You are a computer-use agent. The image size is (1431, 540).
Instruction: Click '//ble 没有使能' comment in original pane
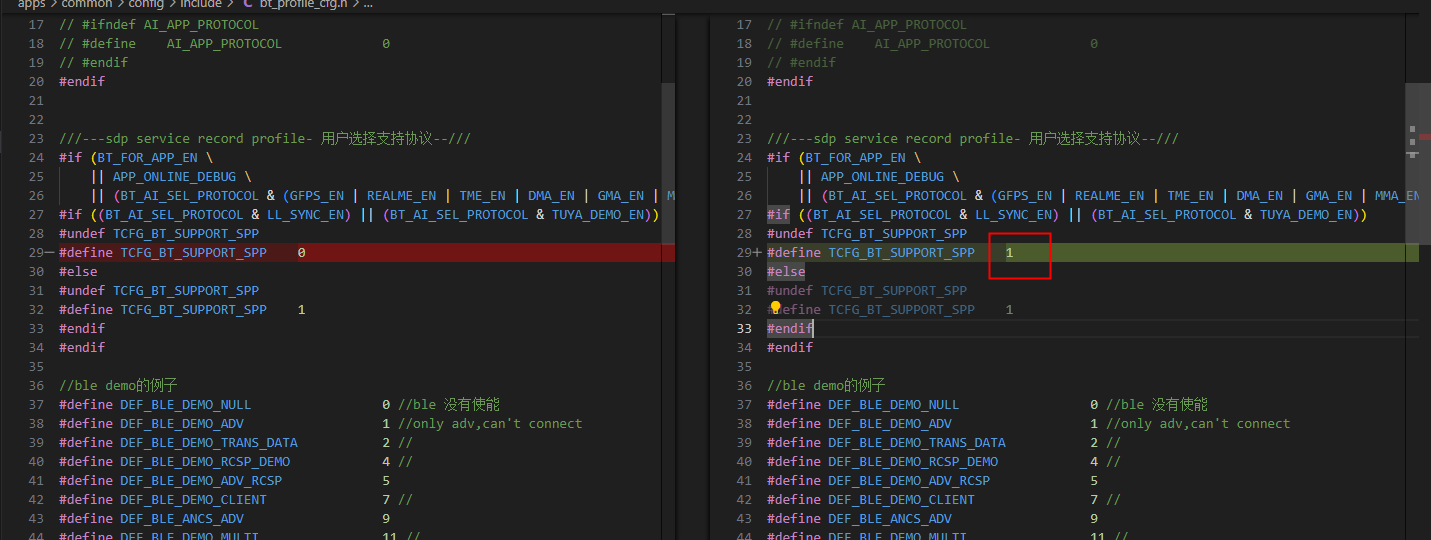(449, 405)
